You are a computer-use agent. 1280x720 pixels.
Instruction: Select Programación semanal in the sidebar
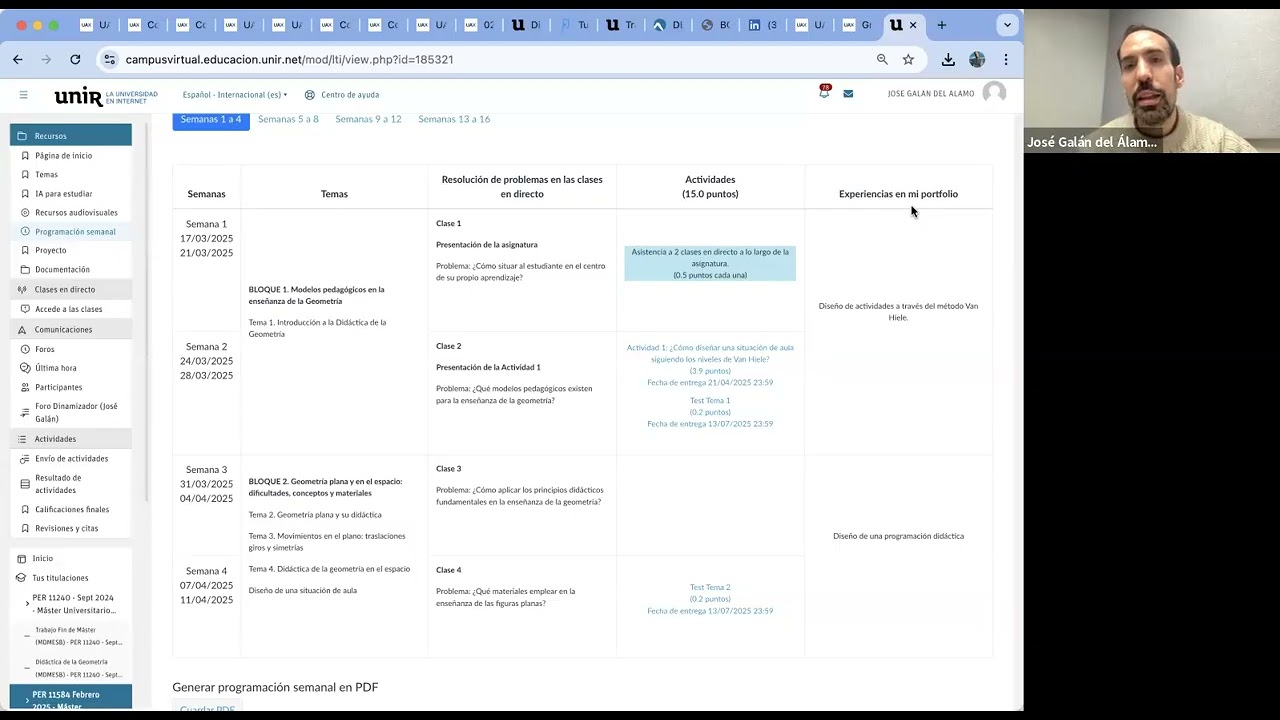[x=75, y=232]
